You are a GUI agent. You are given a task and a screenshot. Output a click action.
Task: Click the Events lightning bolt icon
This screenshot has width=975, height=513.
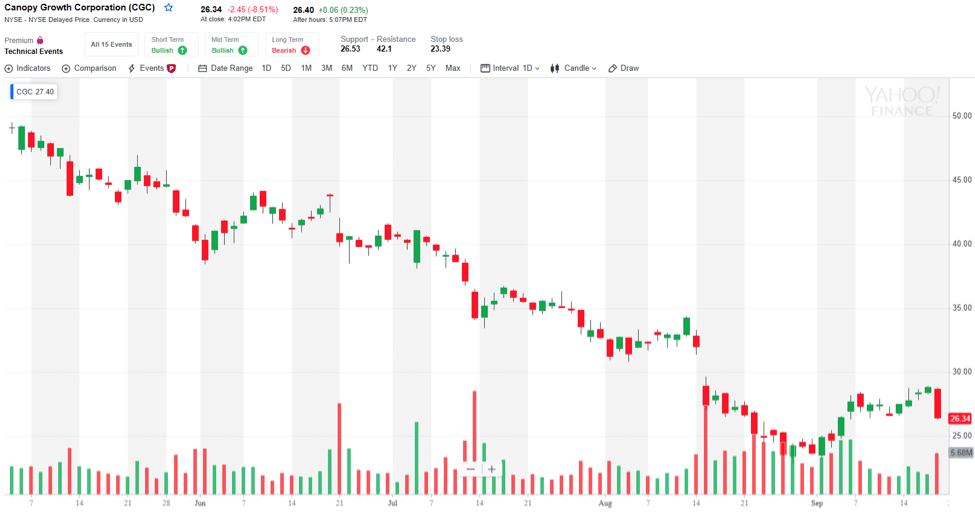pyautogui.click(x=132, y=68)
